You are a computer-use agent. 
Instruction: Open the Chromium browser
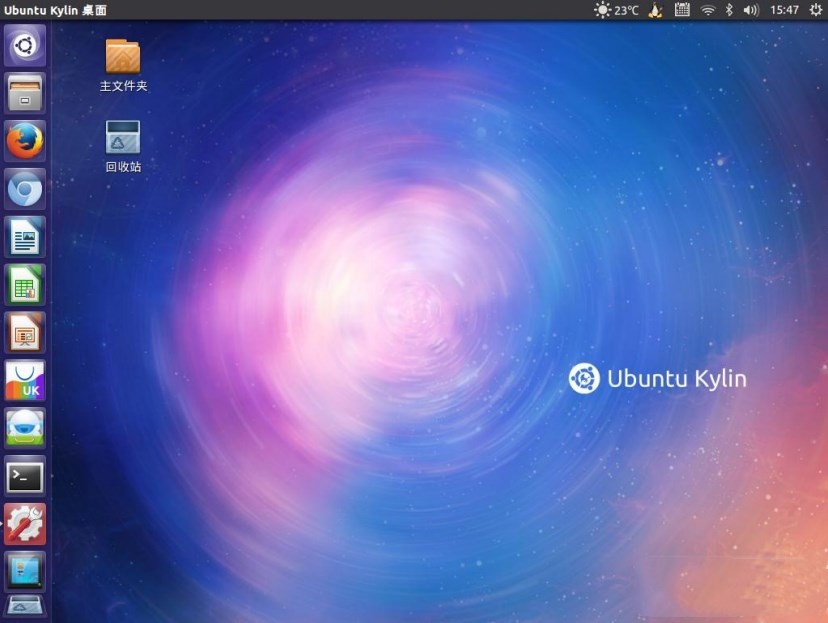(x=24, y=189)
